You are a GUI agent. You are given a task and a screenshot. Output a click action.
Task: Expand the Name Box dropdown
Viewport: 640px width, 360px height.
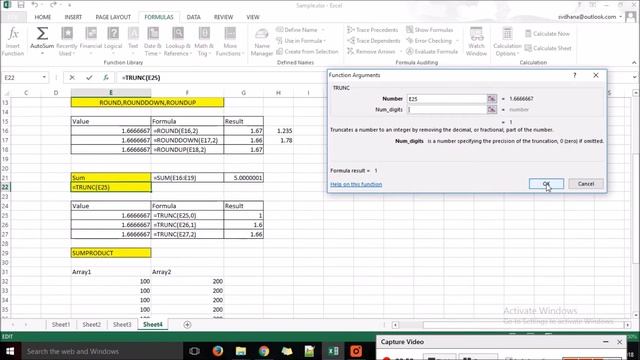pos(44,78)
